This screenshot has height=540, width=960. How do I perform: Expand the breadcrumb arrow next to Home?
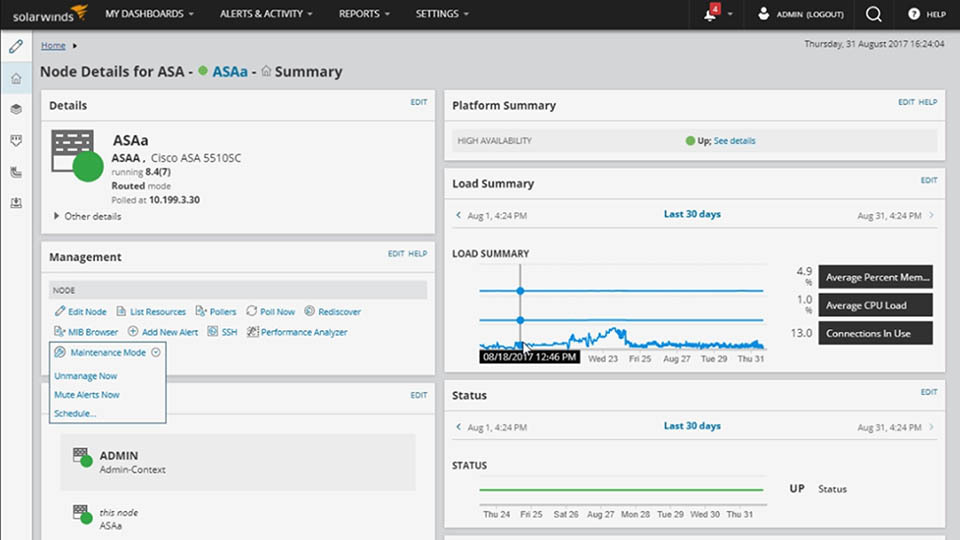[x=75, y=46]
